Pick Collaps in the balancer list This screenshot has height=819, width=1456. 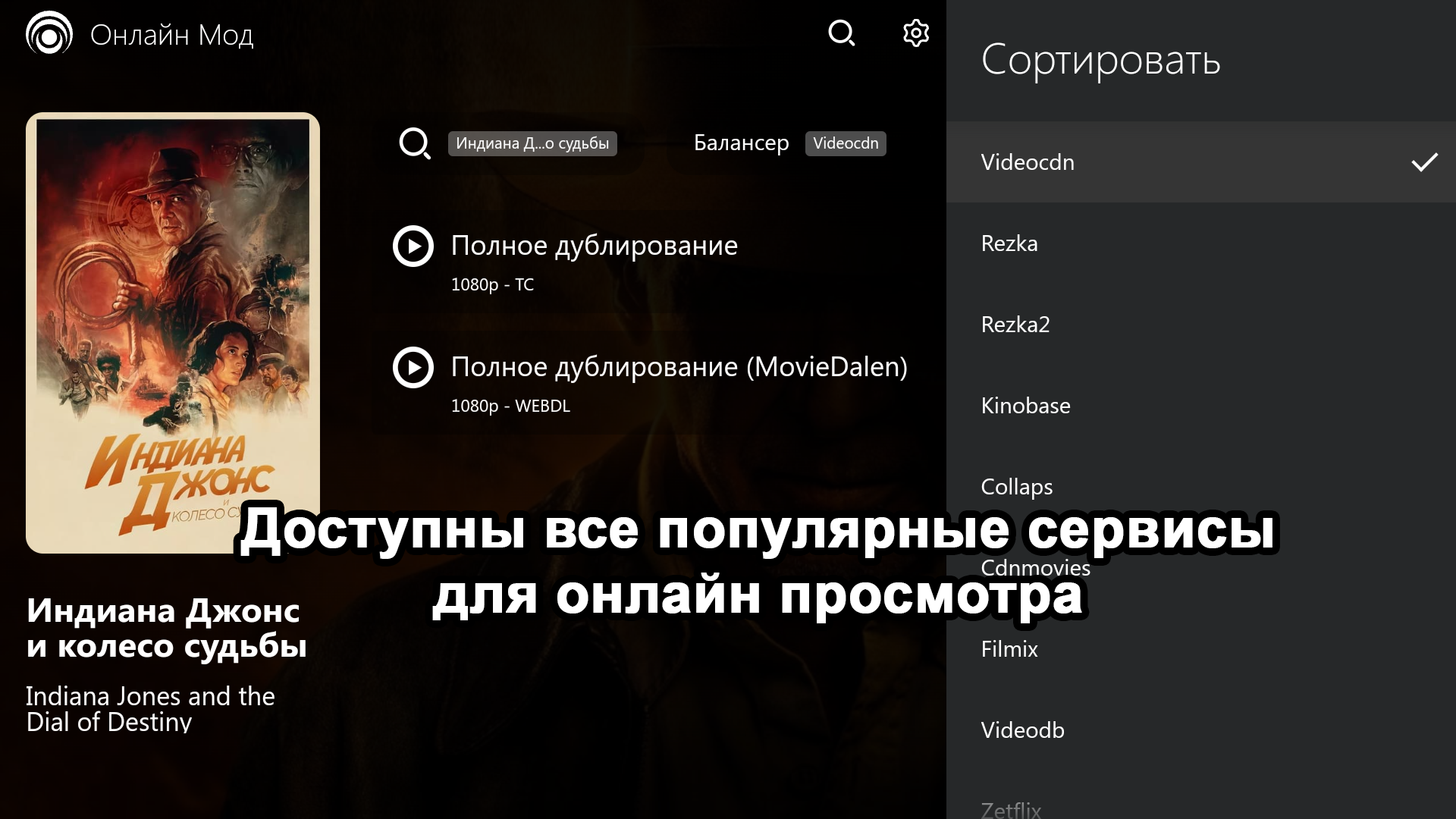1016,487
